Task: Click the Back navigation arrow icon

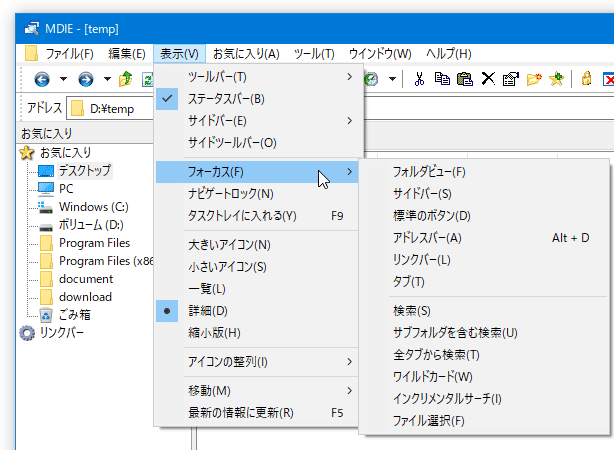Action: [x=42, y=79]
